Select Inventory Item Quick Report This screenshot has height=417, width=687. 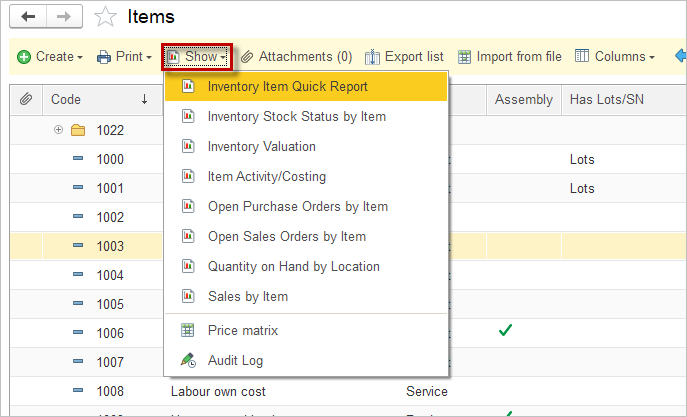[288, 86]
